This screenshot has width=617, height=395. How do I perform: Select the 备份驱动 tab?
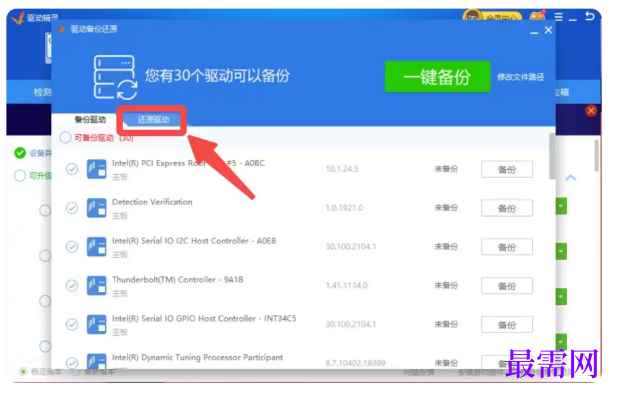pos(90,120)
